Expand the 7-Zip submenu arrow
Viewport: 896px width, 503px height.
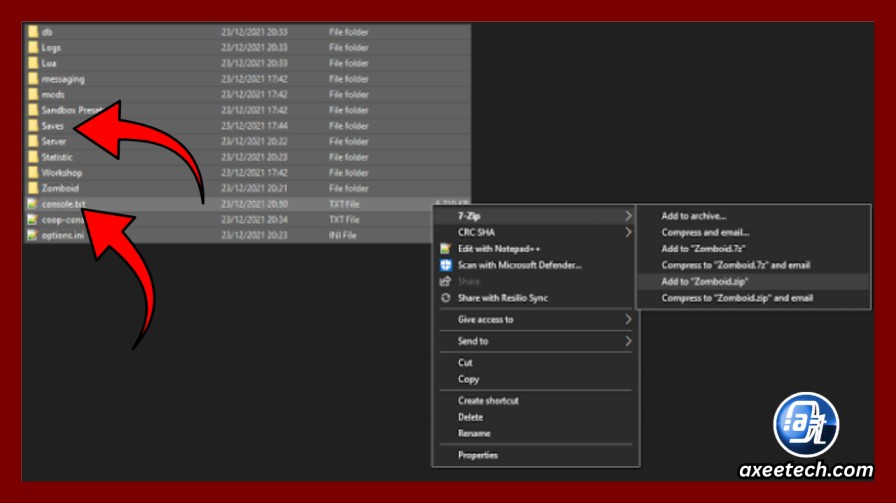(x=628, y=216)
